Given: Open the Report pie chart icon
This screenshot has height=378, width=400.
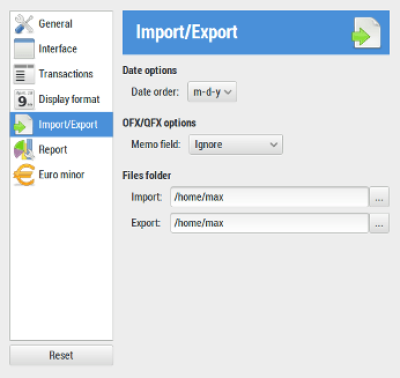Looking at the screenshot, I should [x=24, y=150].
